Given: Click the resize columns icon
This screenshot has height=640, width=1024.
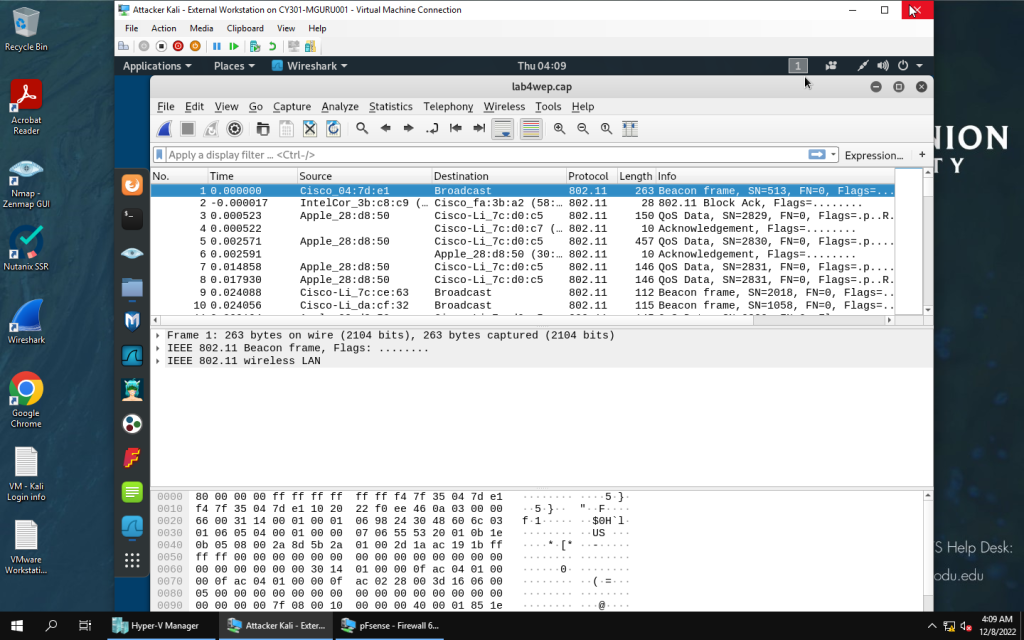Looking at the screenshot, I should tap(630, 129).
